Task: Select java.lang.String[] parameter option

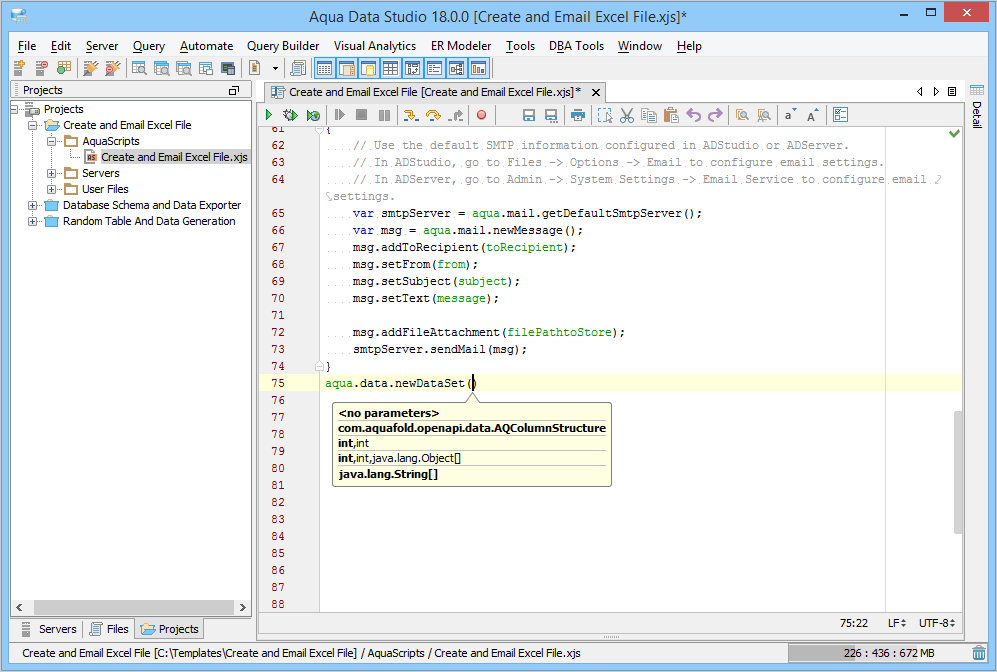Action: pos(389,474)
